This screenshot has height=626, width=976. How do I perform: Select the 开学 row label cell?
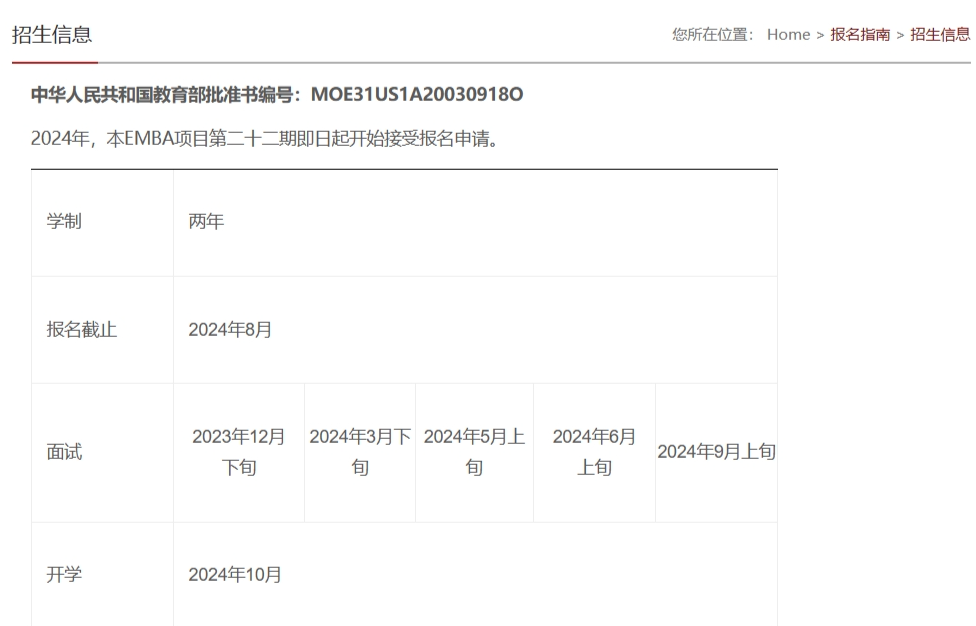[x=66, y=575]
